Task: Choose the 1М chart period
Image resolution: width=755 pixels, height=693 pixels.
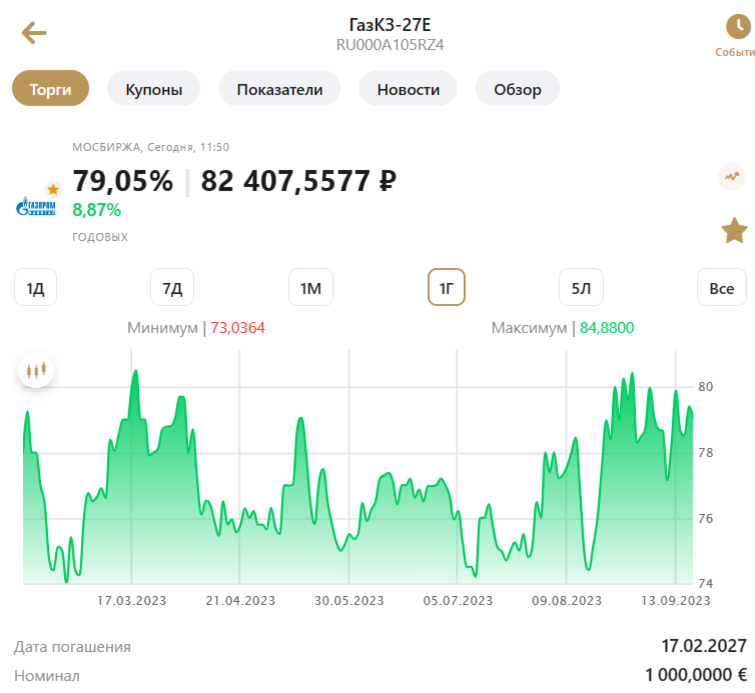Action: tap(311, 288)
